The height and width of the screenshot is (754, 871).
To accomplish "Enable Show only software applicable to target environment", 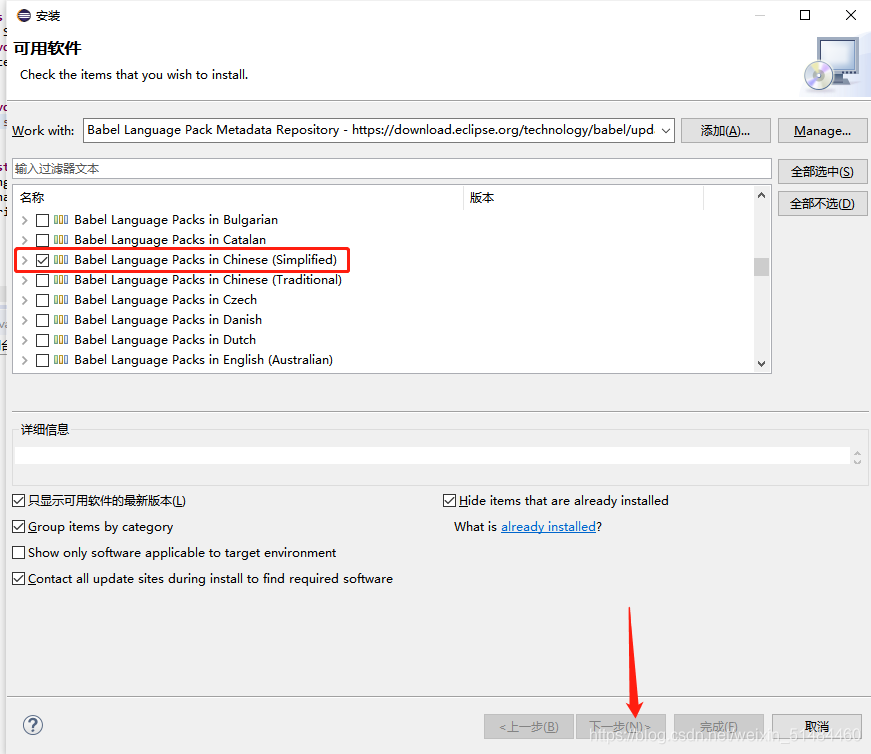I will (18, 552).
